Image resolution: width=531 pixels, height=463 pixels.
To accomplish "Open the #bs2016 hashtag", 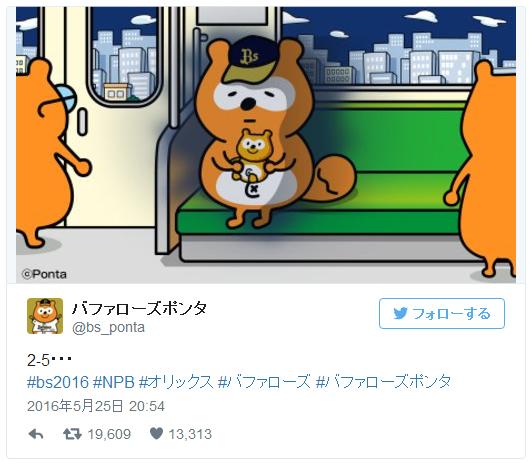I will point(58,382).
